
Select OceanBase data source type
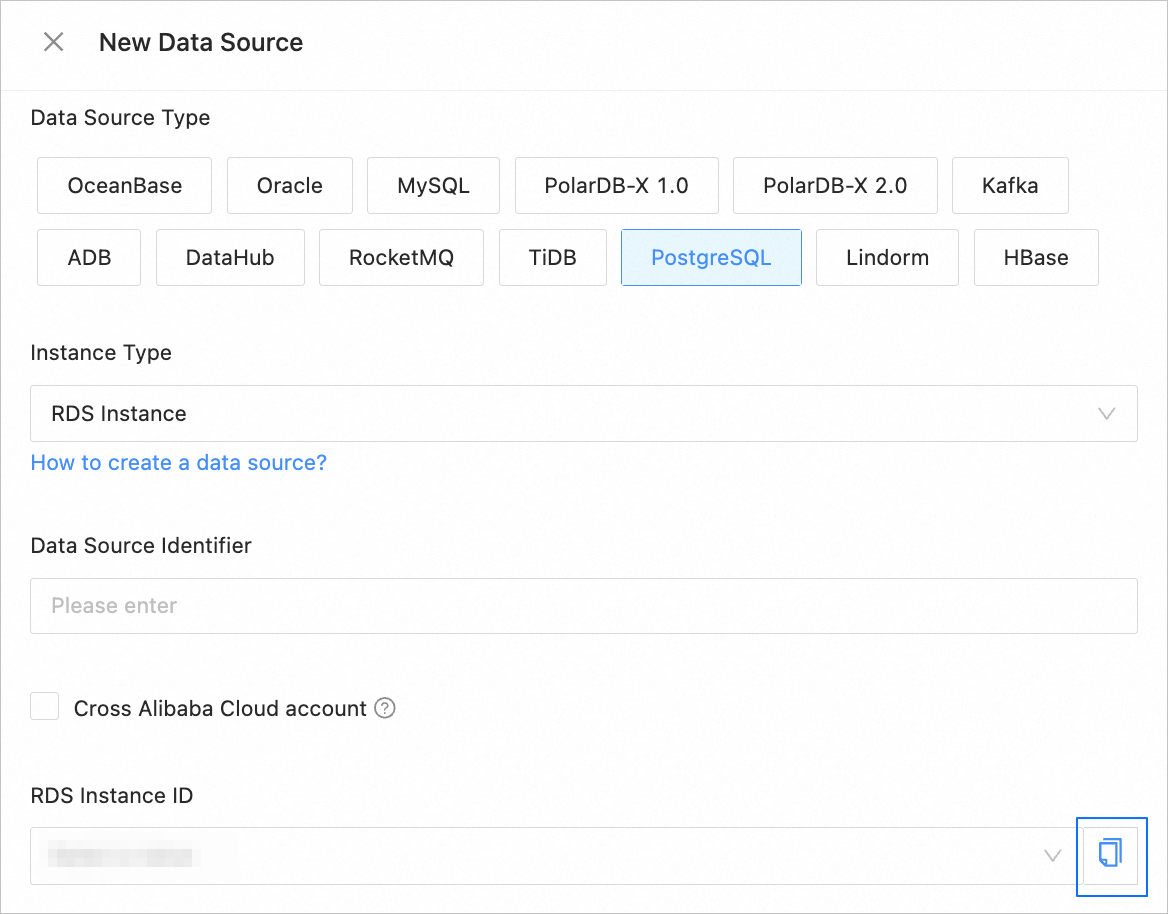[124, 185]
